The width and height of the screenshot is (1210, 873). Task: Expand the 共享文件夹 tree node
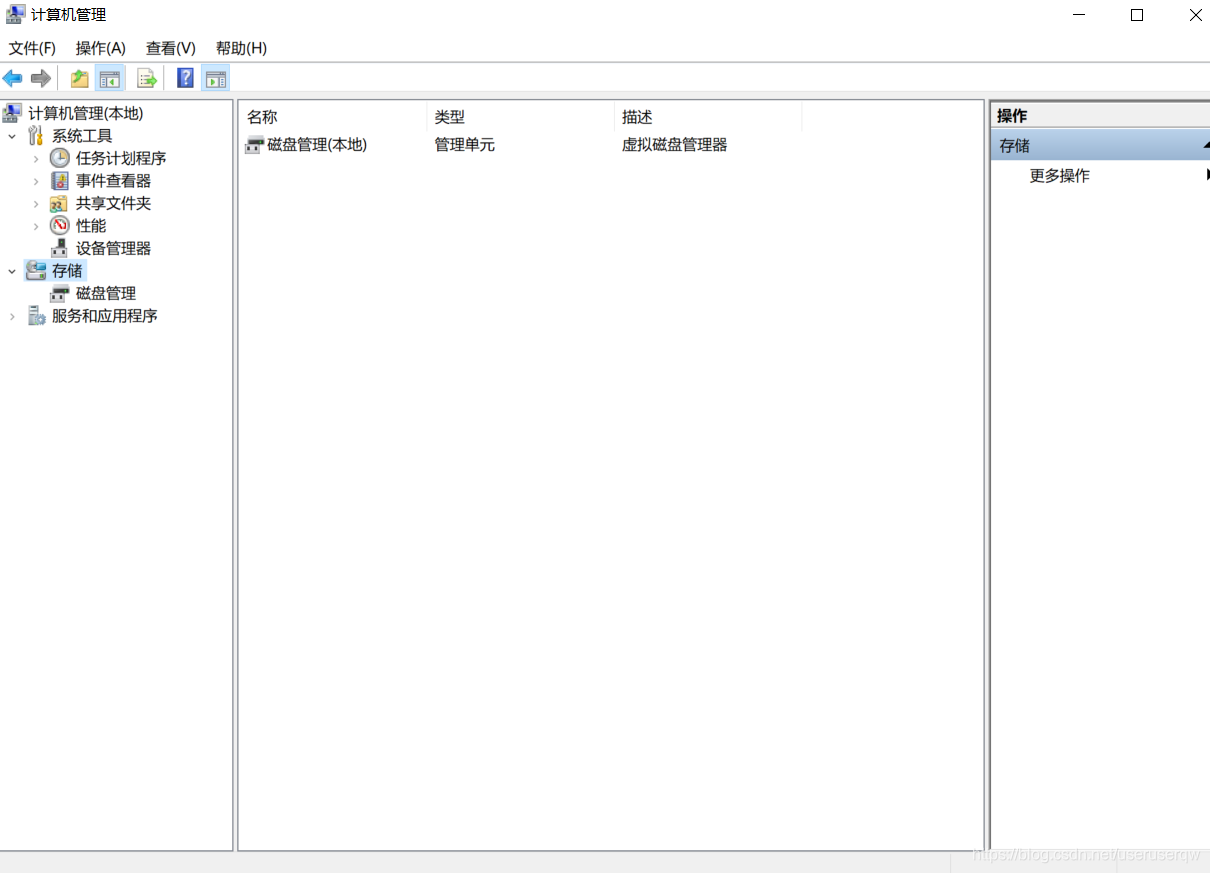(36, 204)
